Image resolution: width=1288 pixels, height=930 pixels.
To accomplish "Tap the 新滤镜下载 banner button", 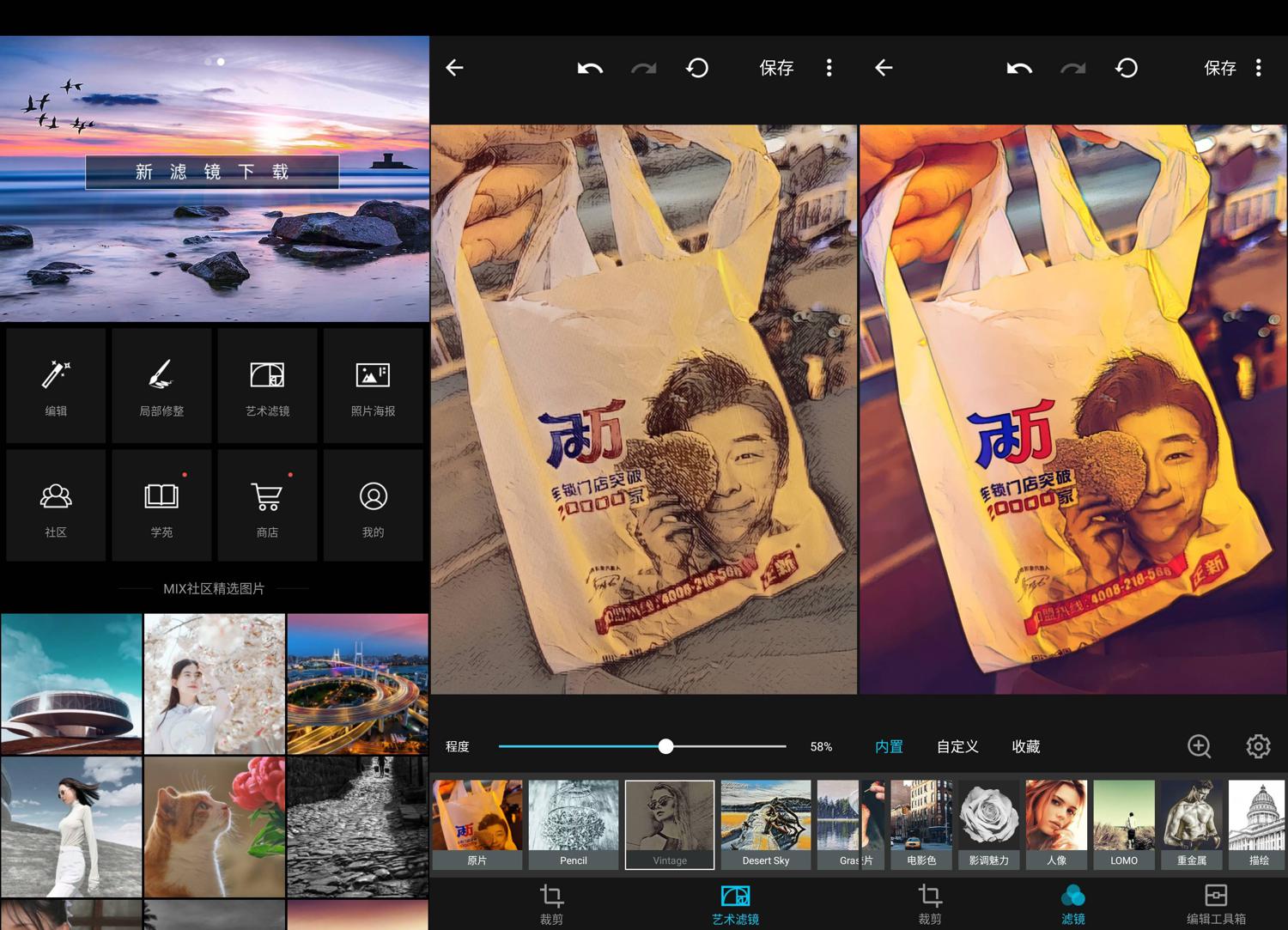I will pos(212,172).
